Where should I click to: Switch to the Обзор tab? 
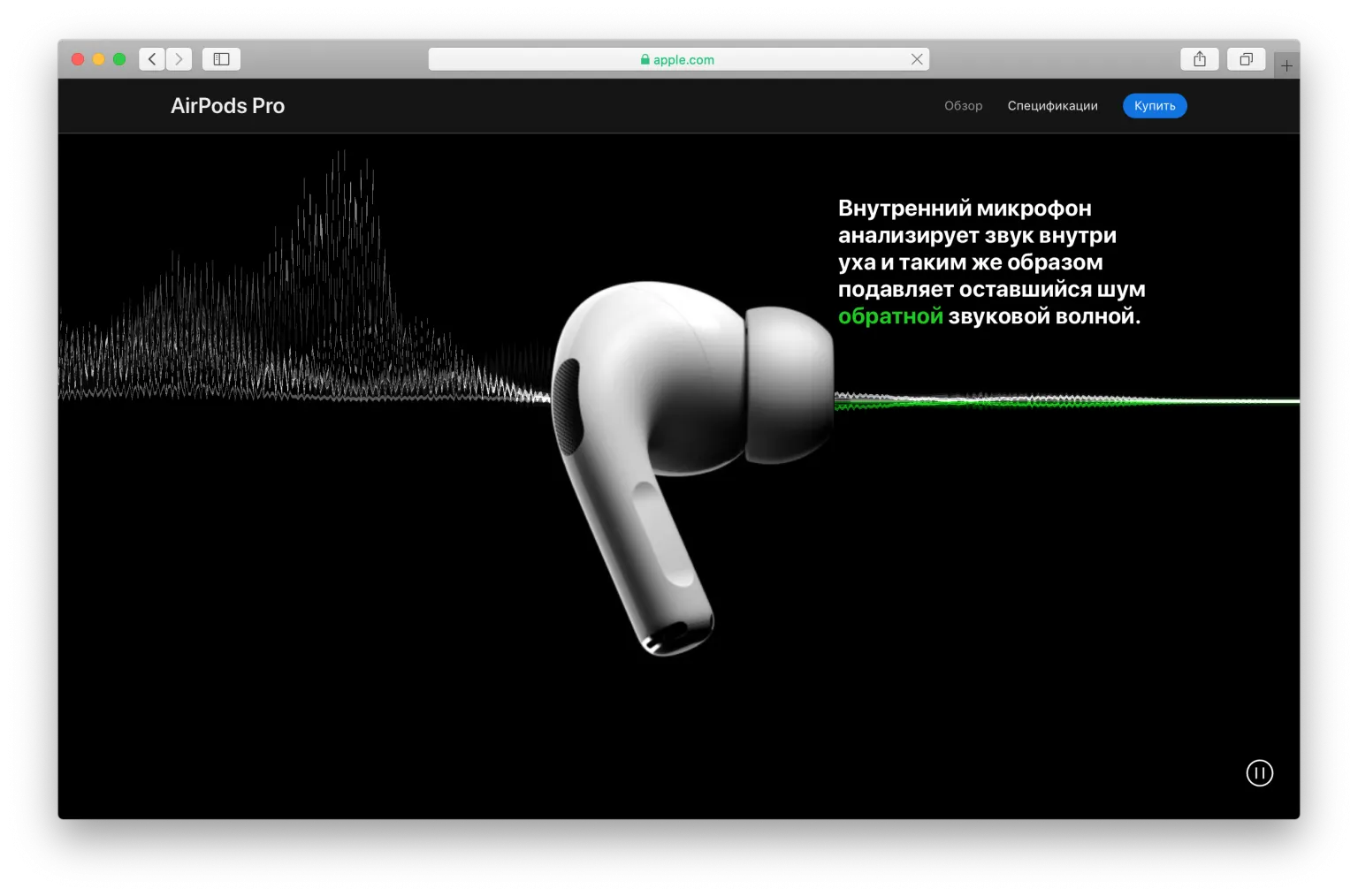point(963,106)
